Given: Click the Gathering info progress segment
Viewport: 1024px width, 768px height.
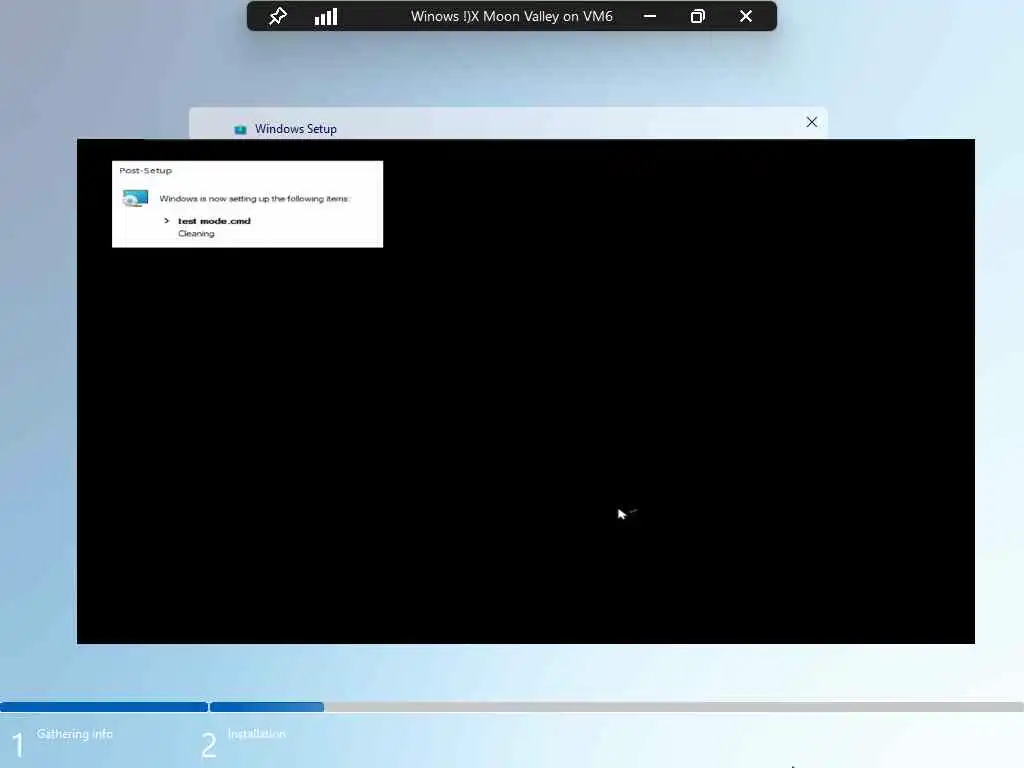Looking at the screenshot, I should [104, 707].
